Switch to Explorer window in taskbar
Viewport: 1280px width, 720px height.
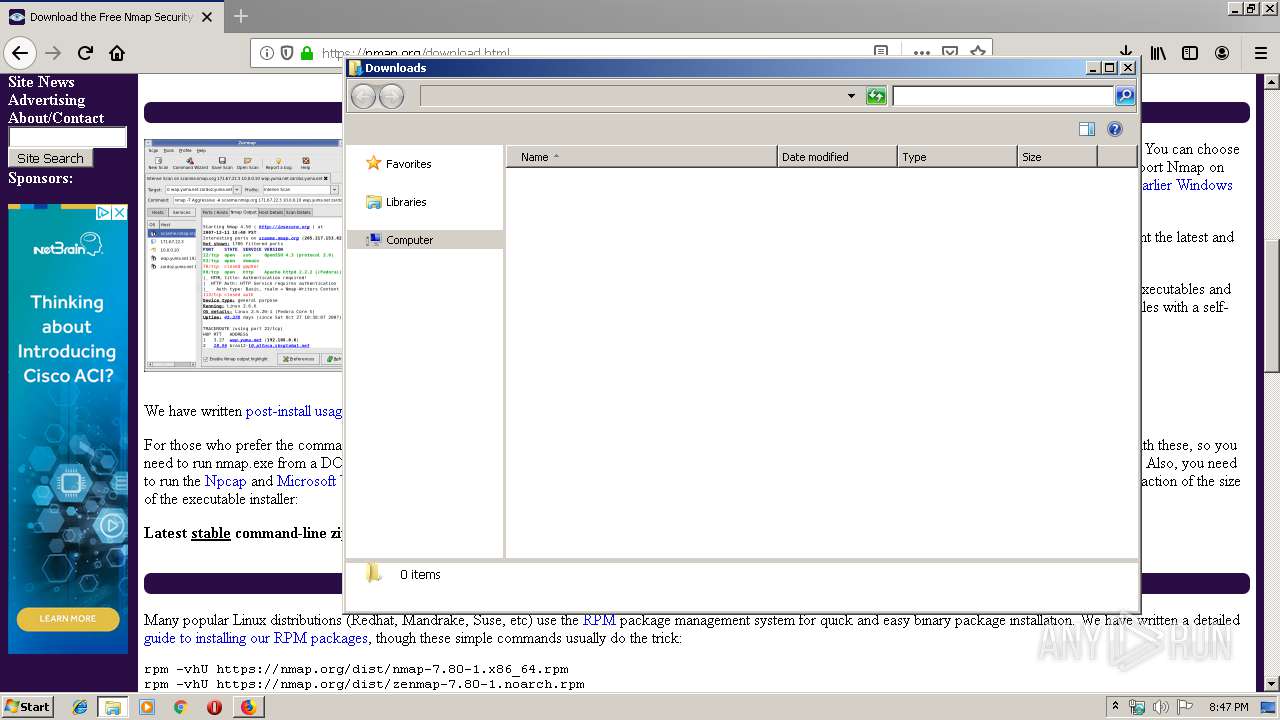(x=113, y=707)
